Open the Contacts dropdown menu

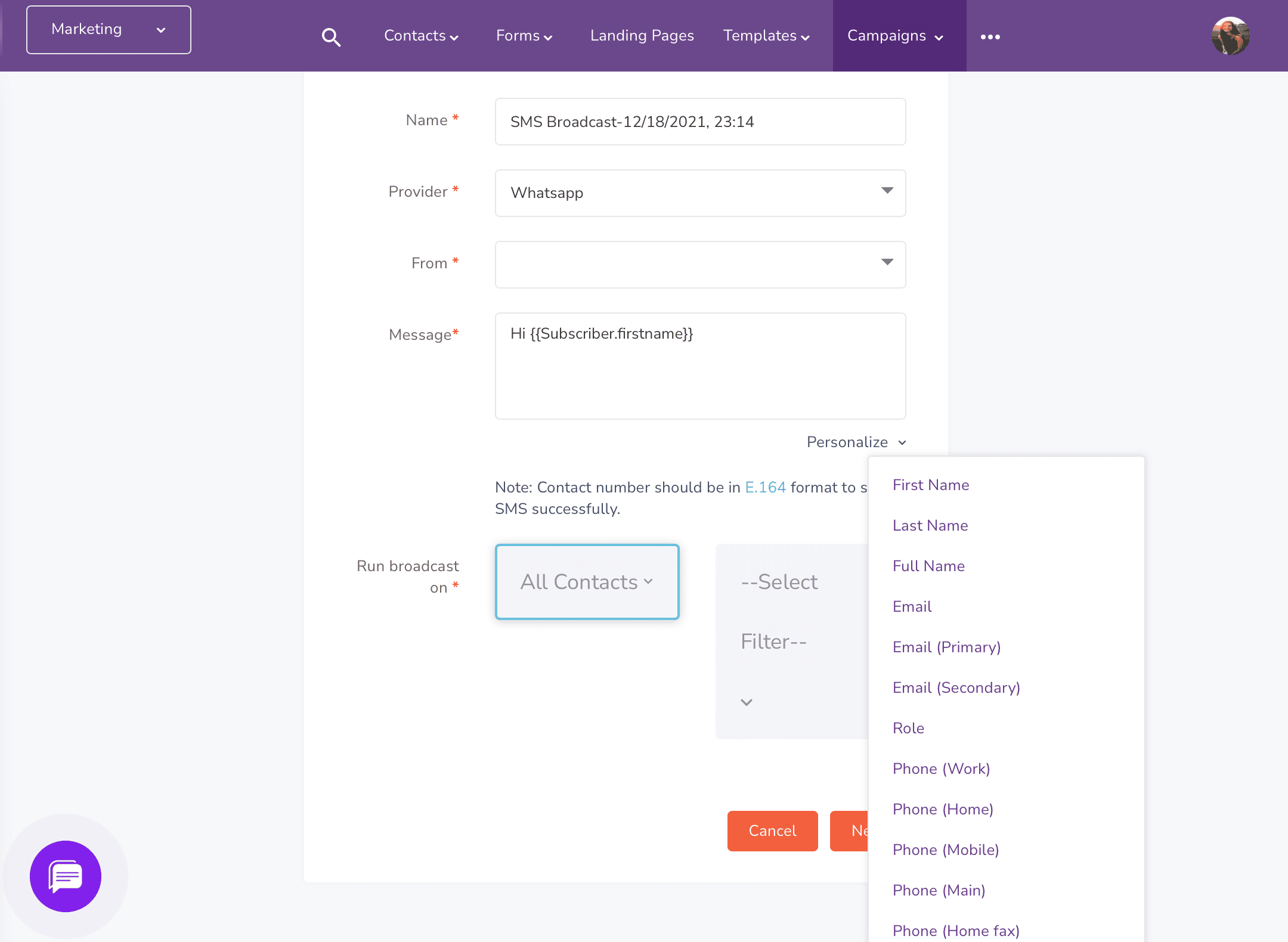click(x=421, y=36)
